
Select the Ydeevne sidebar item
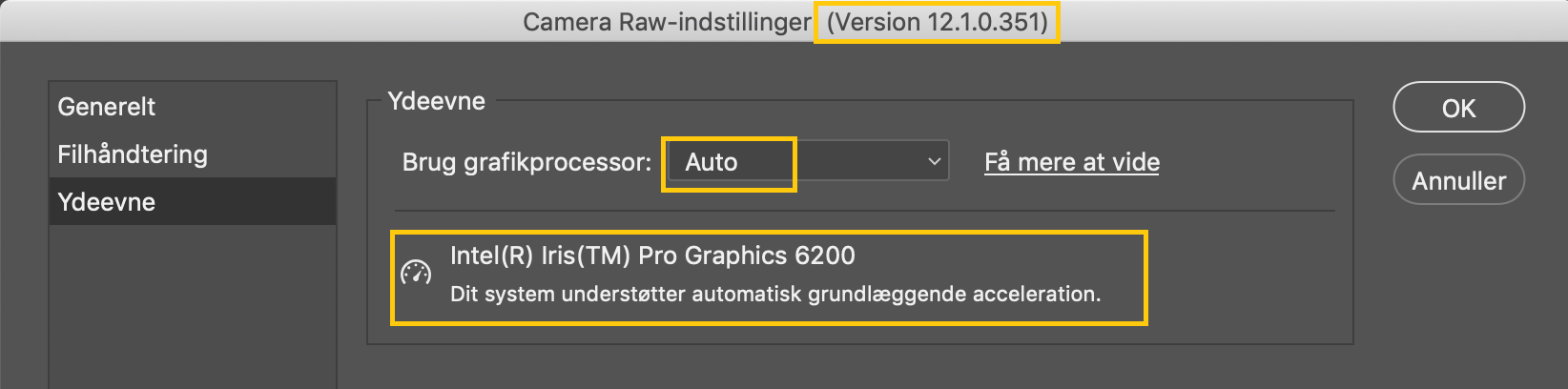[106, 202]
